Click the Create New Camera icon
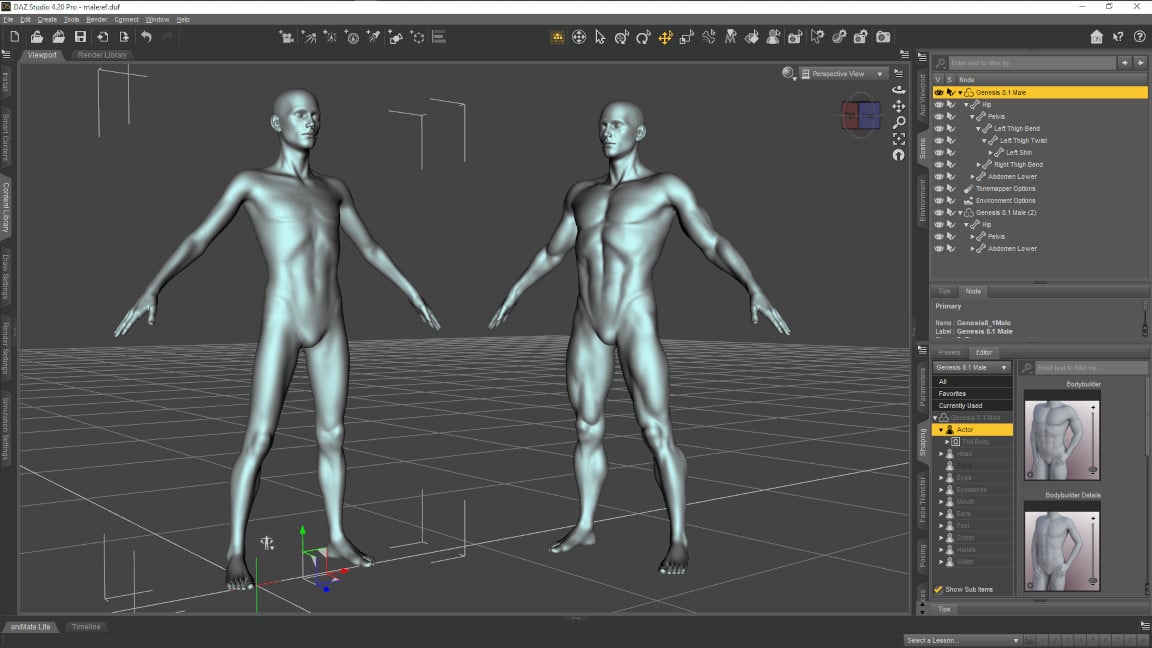Screen dimensions: 1152x648 point(286,37)
